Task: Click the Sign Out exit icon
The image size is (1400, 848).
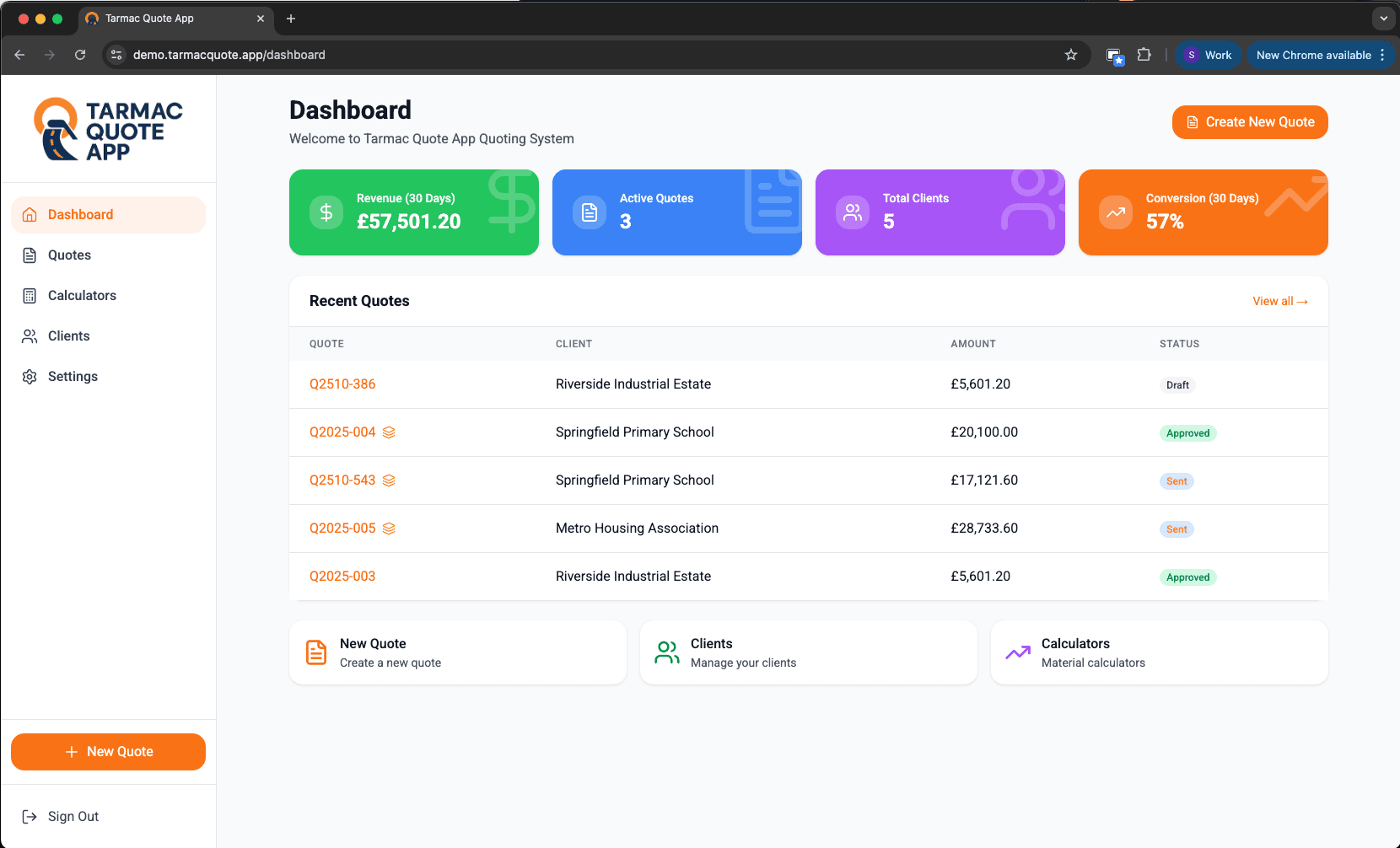Action: pyautogui.click(x=30, y=816)
